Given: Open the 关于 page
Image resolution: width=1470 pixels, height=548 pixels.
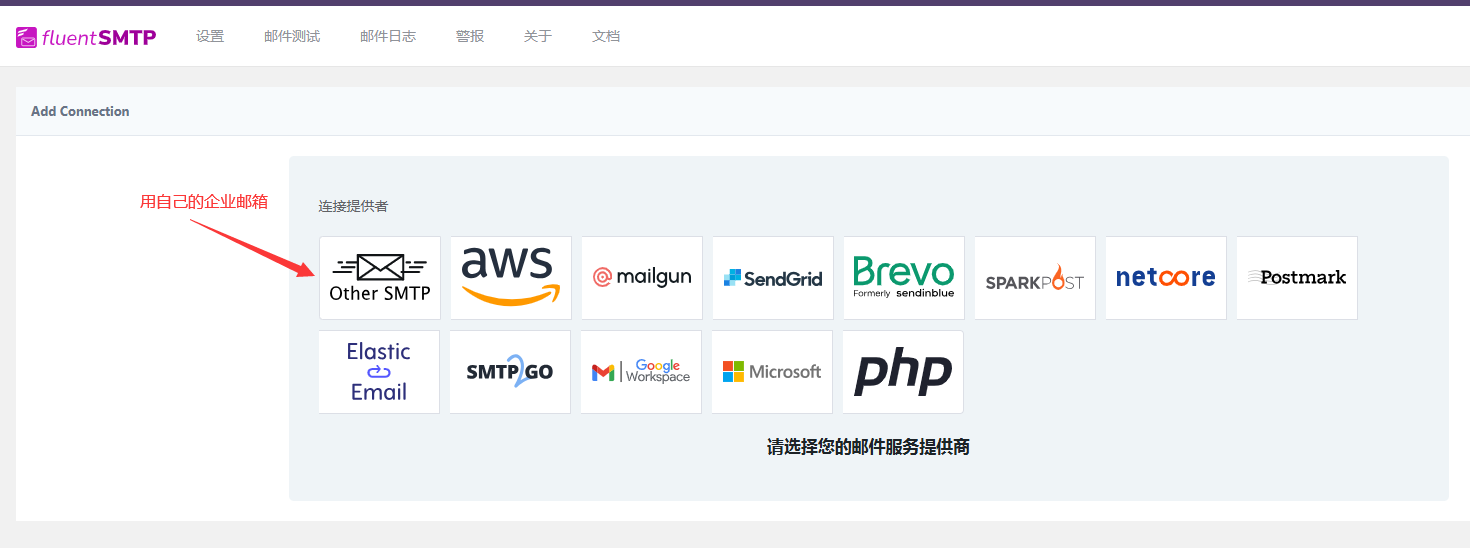Looking at the screenshot, I should [538, 36].
